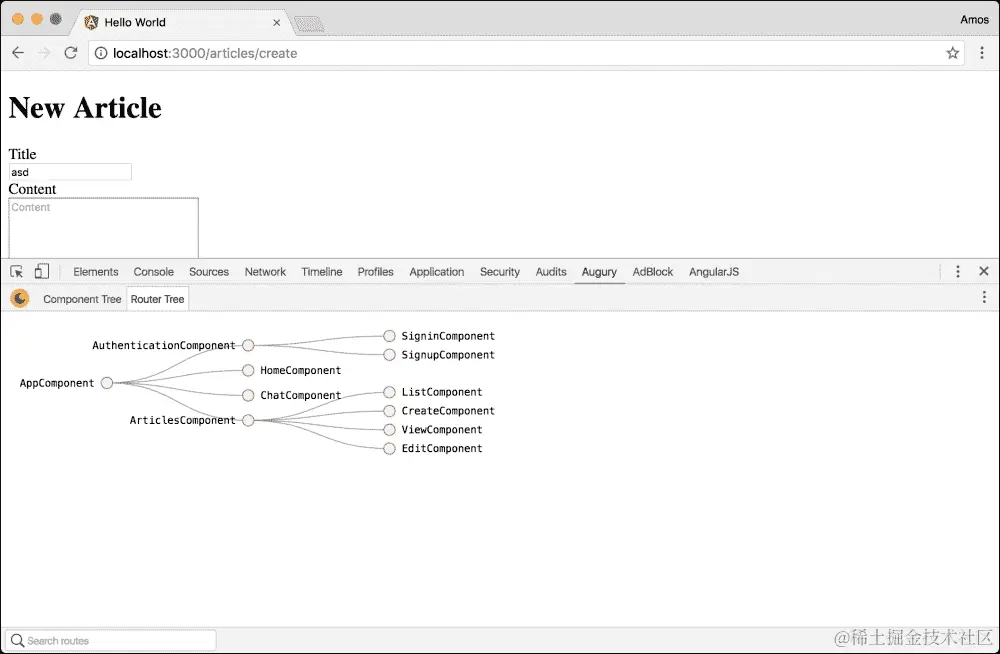Open a new browser tab
1000x654 pixels.
[x=309, y=24]
